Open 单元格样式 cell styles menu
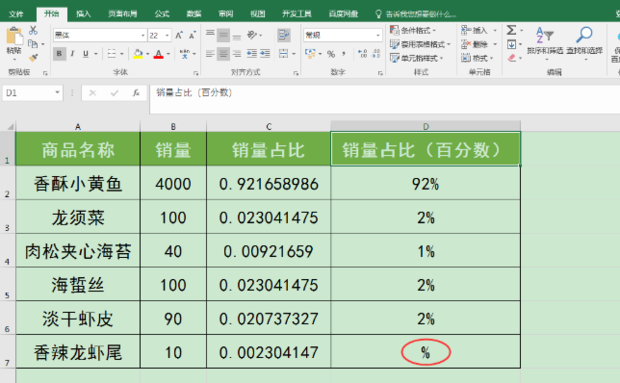 pyautogui.click(x=416, y=58)
